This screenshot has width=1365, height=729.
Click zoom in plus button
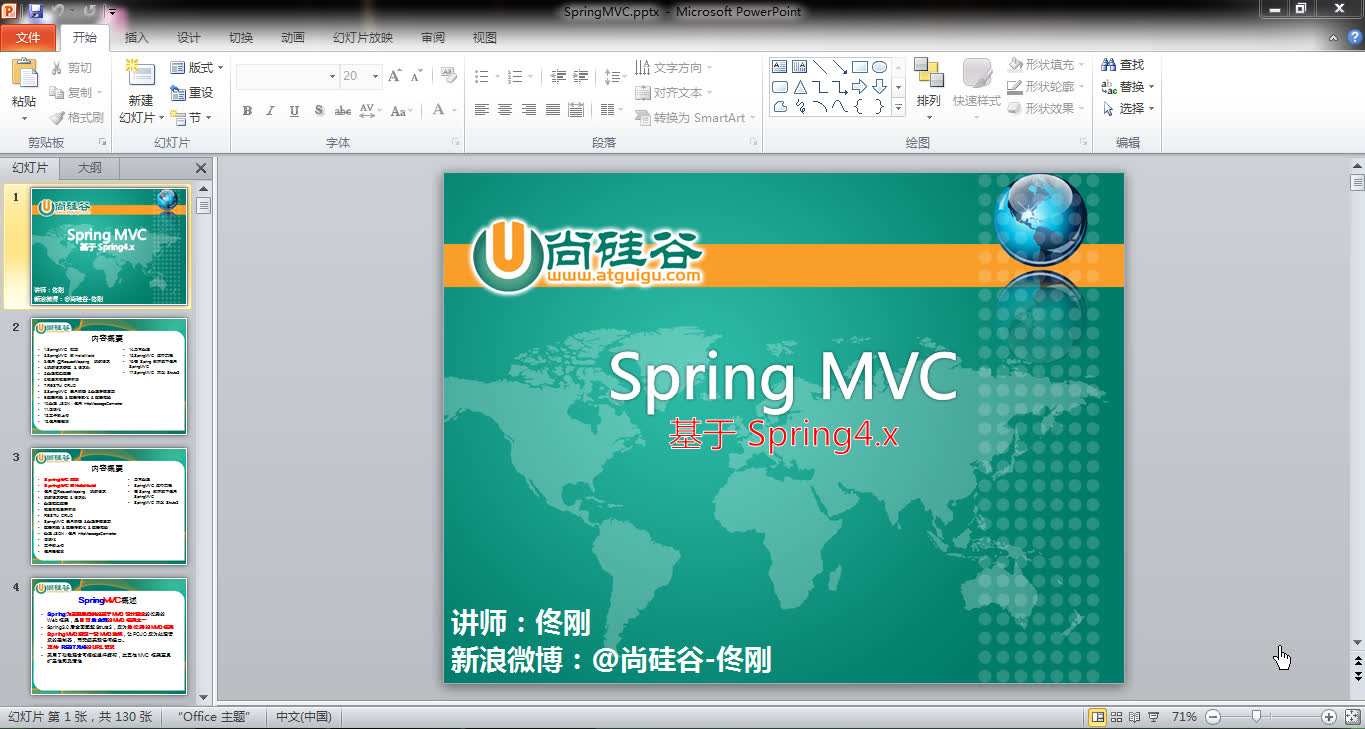pyautogui.click(x=1329, y=717)
